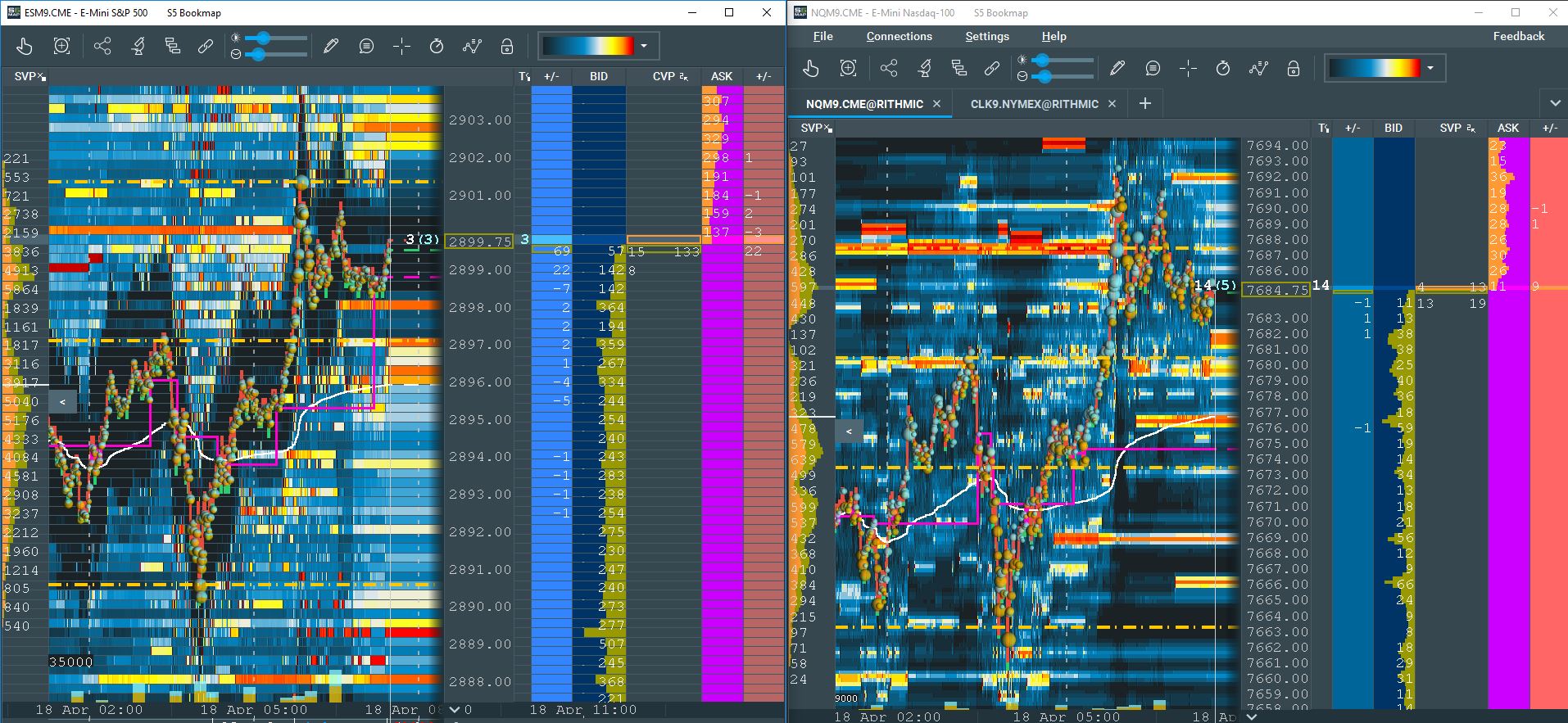1568x723 pixels.
Task: Click the 35000 volume label in ESM9 chart
Action: point(71,662)
